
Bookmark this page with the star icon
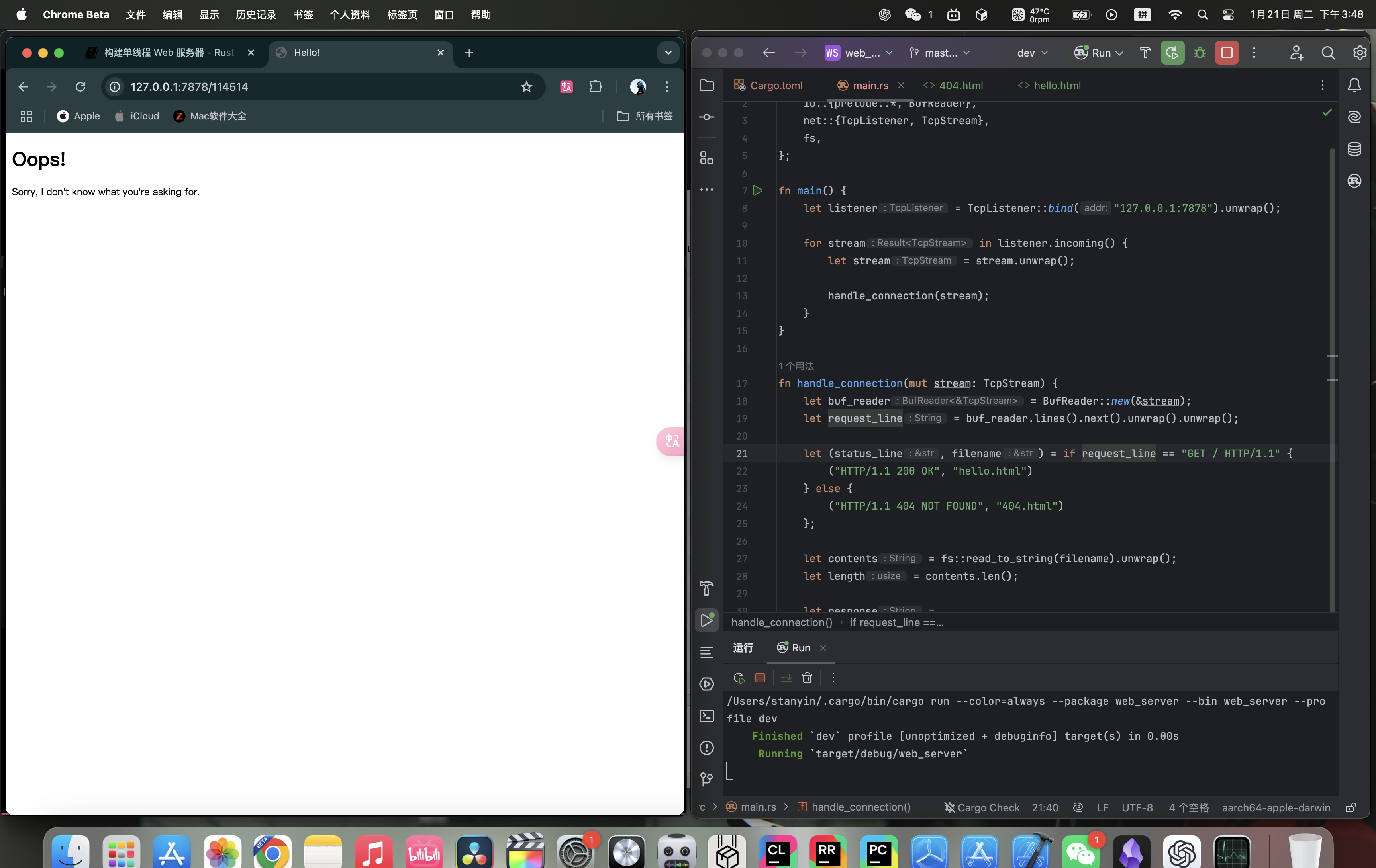[526, 87]
